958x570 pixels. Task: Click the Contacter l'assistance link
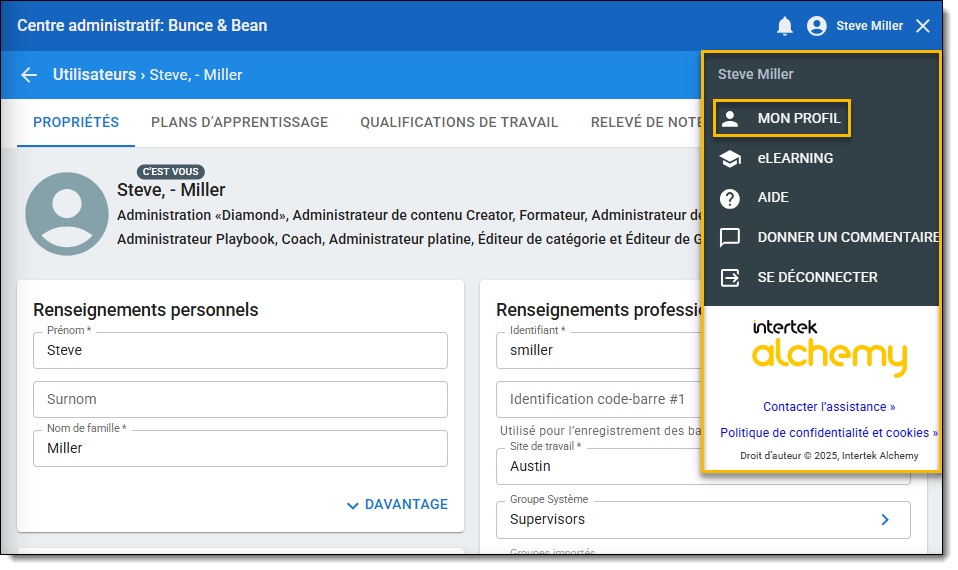tap(829, 407)
